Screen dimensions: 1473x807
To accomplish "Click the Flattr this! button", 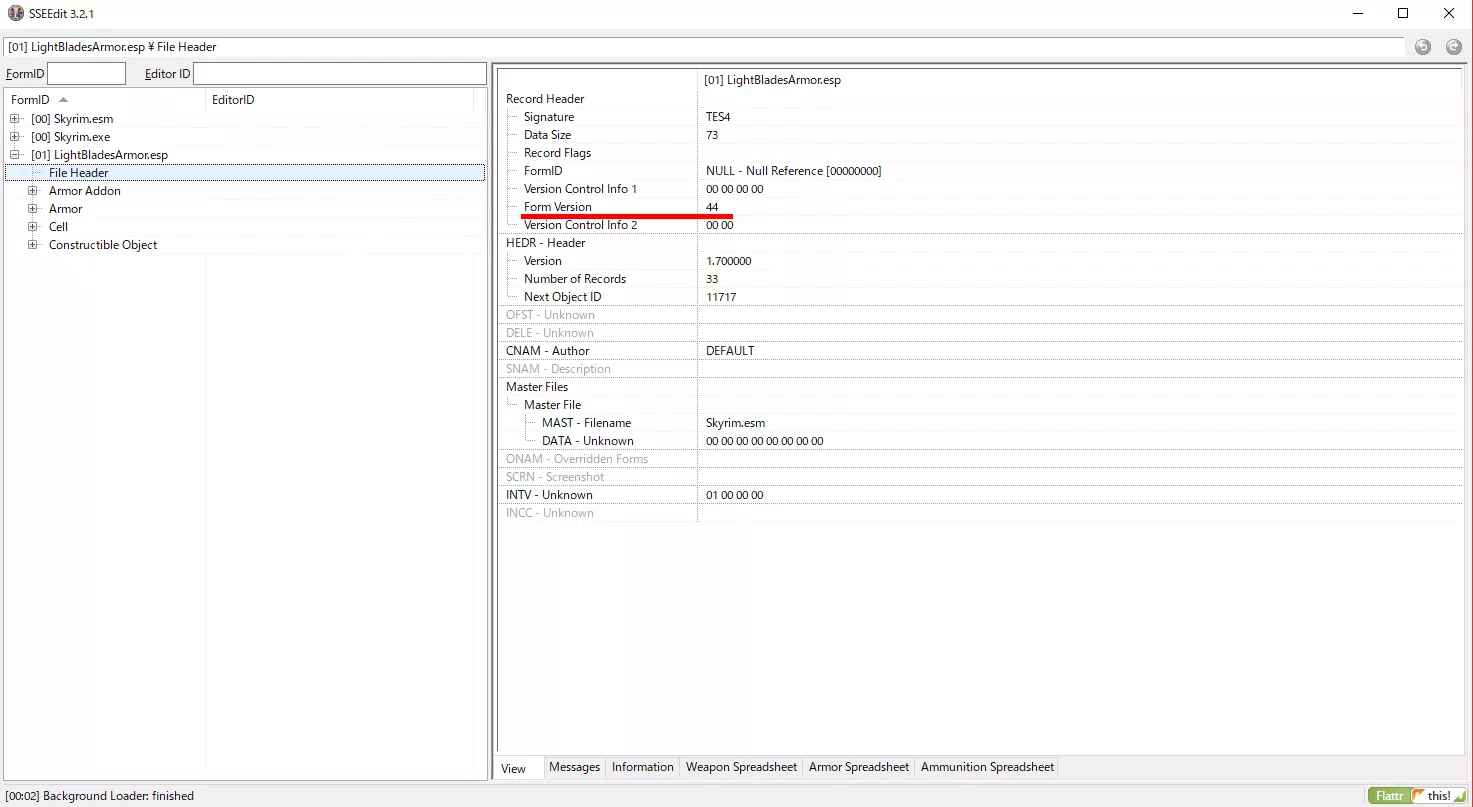I will (1416, 796).
